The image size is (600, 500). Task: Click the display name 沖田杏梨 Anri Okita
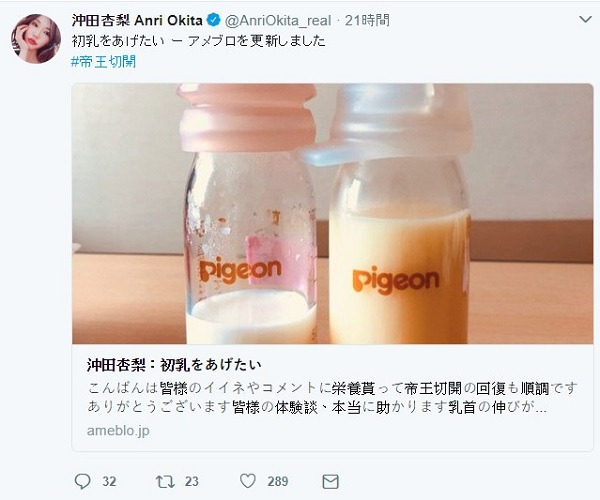pyautogui.click(x=137, y=20)
